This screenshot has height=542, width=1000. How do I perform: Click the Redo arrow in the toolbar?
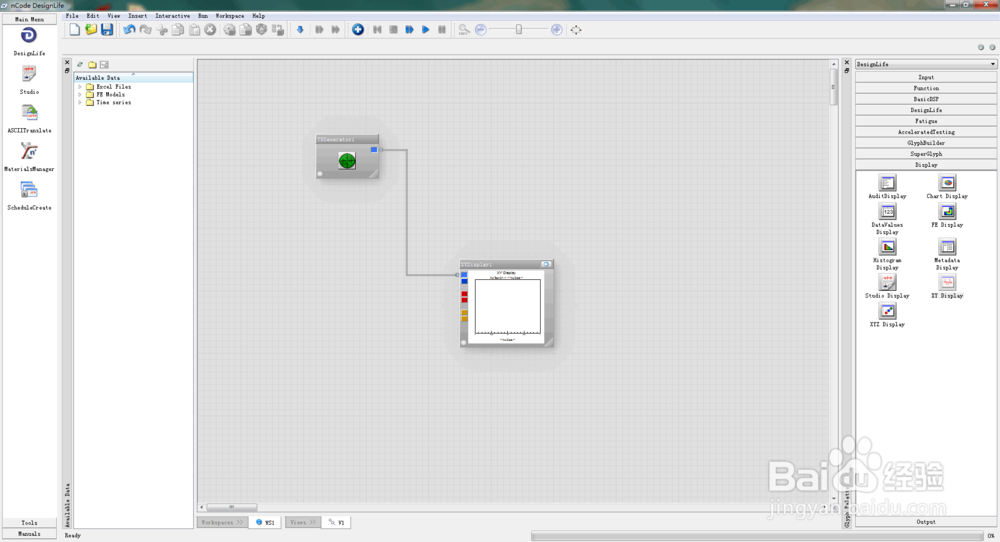[x=145, y=29]
